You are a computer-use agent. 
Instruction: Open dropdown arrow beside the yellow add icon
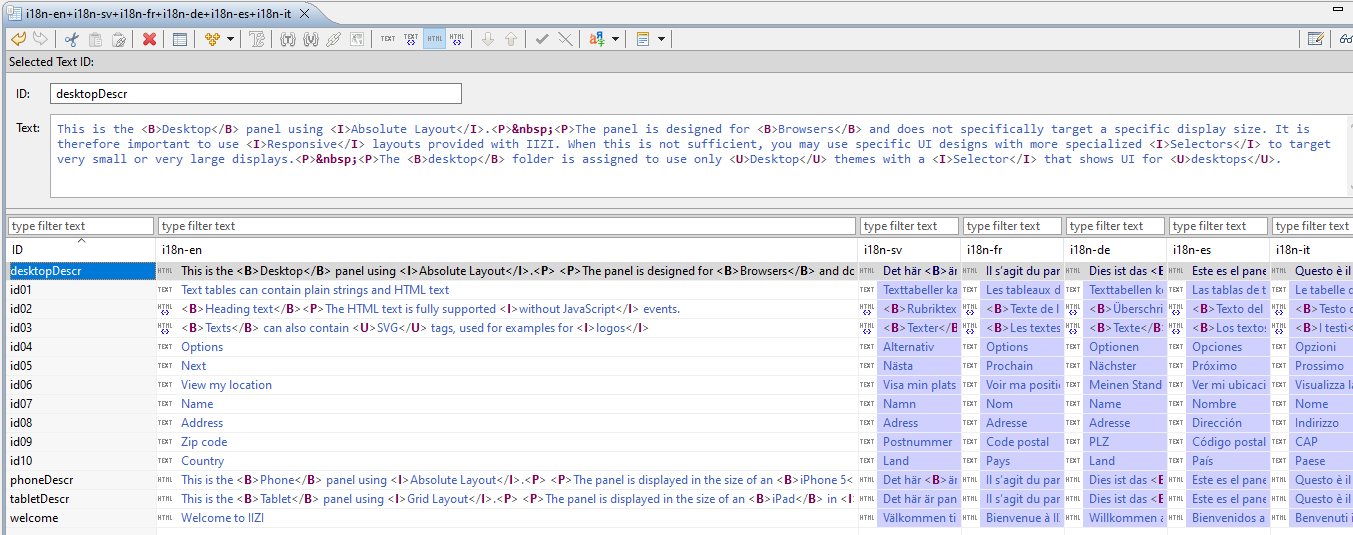coord(231,39)
